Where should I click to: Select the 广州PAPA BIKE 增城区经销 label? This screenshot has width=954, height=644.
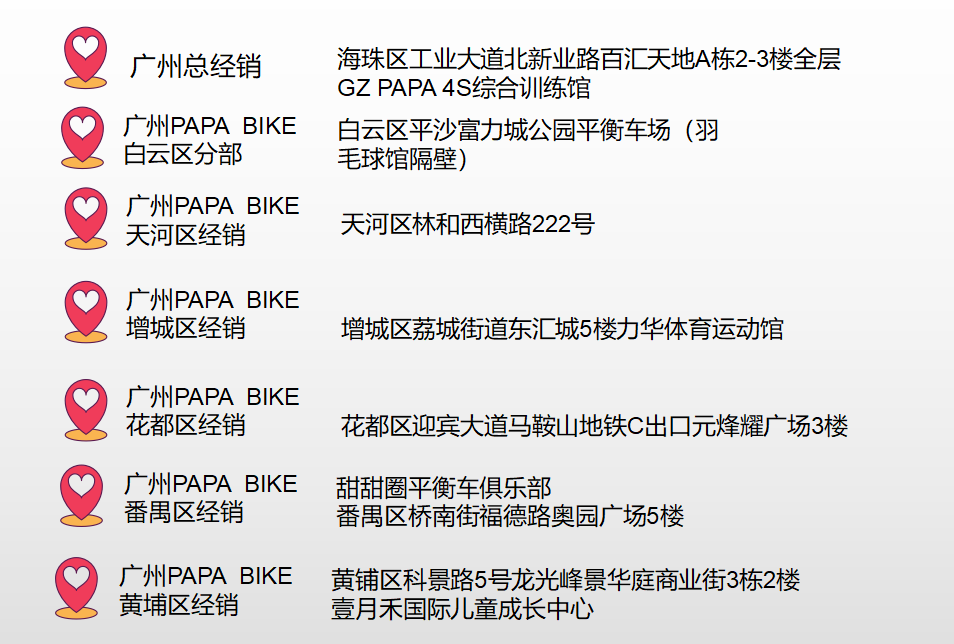[212, 314]
